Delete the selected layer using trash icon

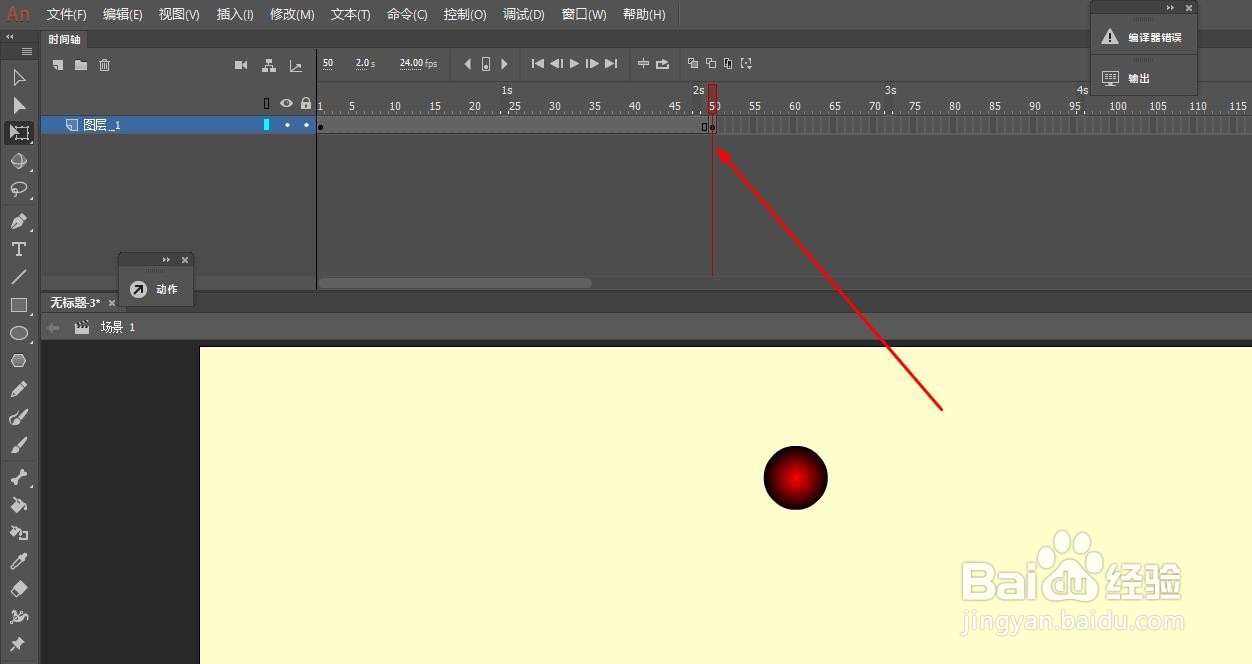(x=104, y=64)
